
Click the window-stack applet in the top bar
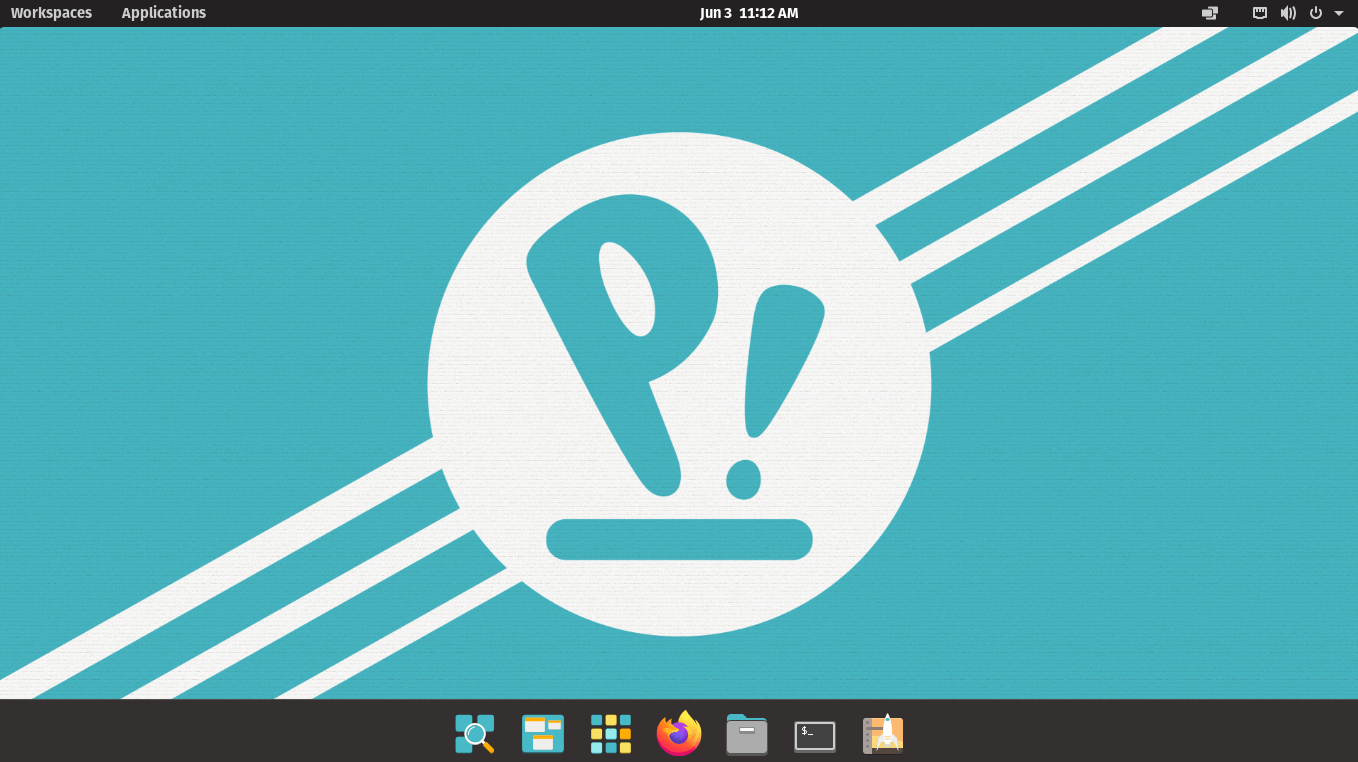pos(1209,13)
